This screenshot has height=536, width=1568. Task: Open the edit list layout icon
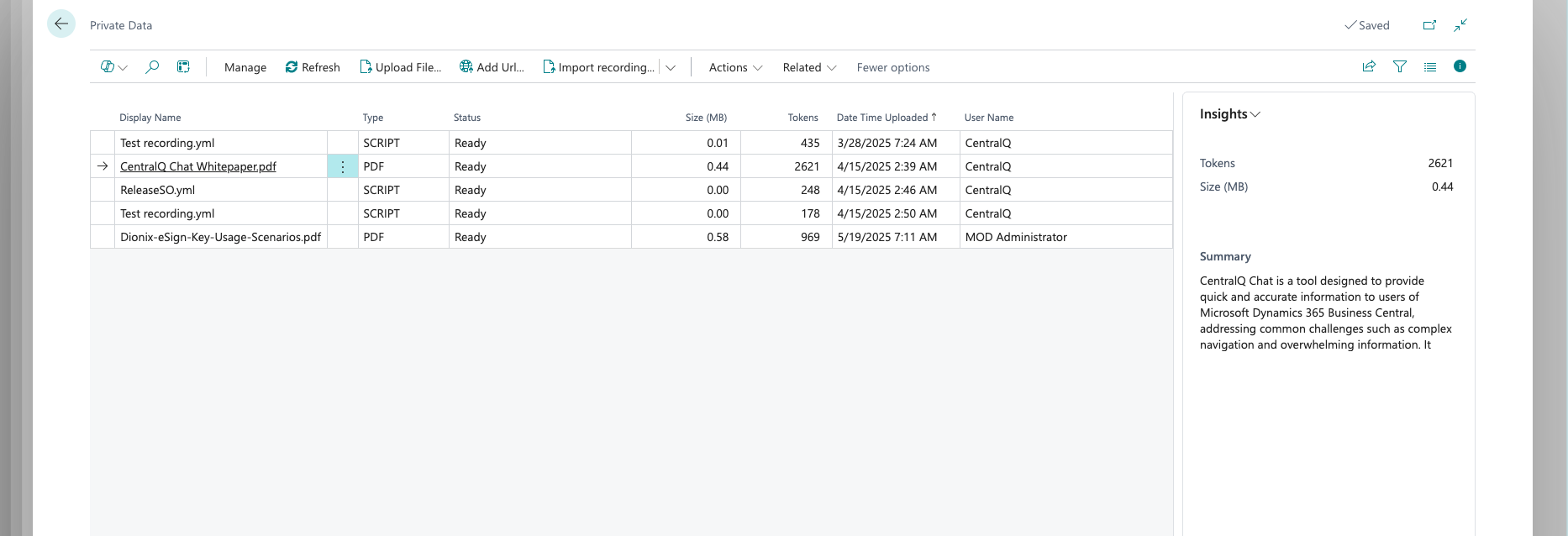(x=183, y=67)
